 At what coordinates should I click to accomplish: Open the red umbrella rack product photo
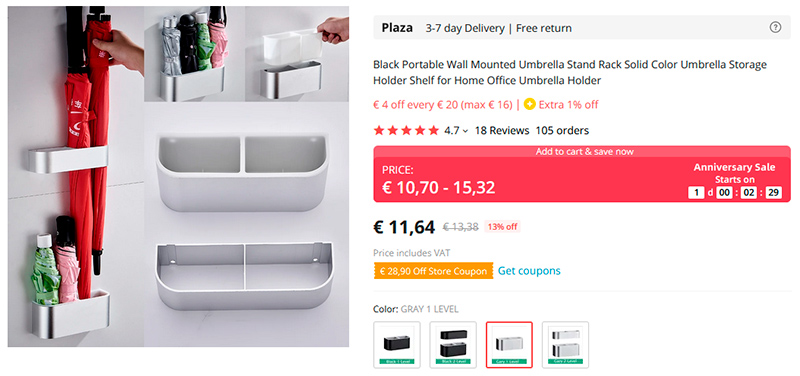tap(76, 177)
